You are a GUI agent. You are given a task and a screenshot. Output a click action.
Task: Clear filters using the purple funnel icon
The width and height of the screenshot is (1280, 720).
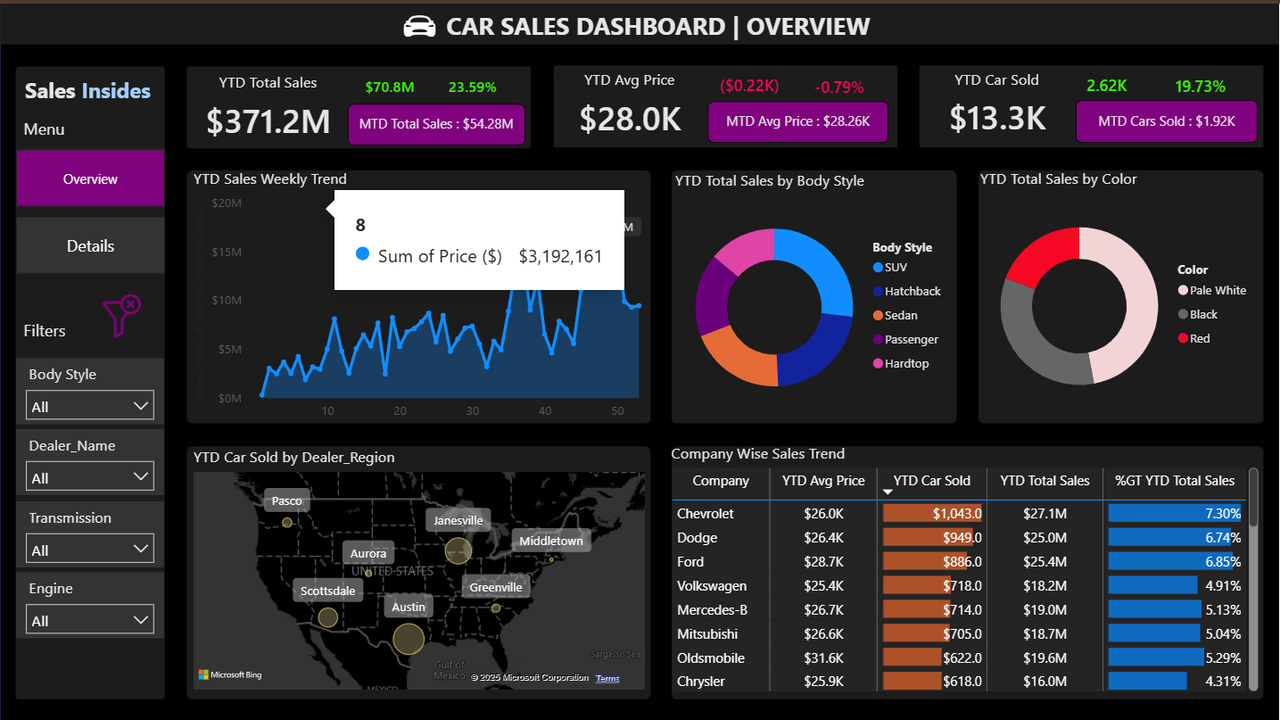[121, 316]
